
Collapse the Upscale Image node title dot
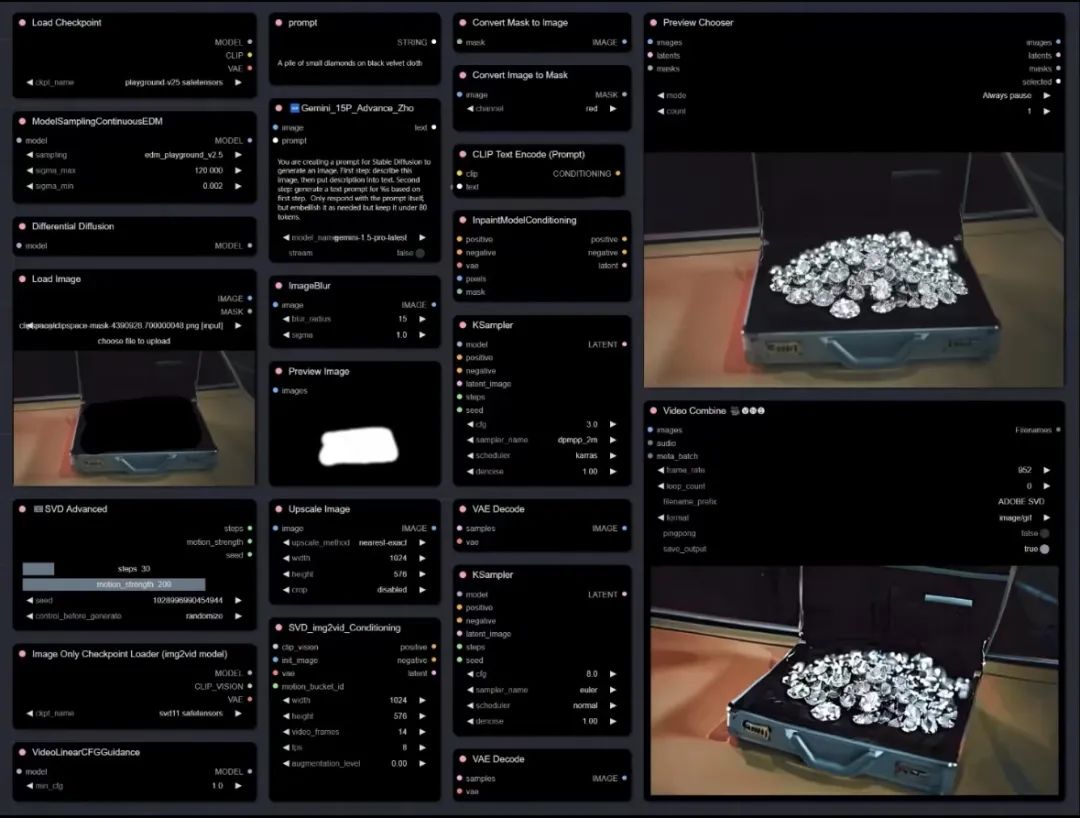point(278,509)
